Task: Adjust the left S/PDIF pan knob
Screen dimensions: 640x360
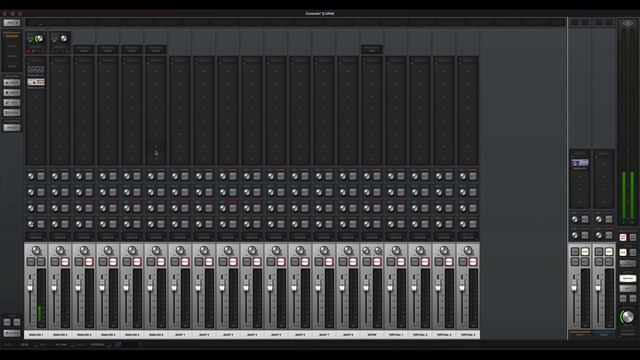Action: coord(367,251)
